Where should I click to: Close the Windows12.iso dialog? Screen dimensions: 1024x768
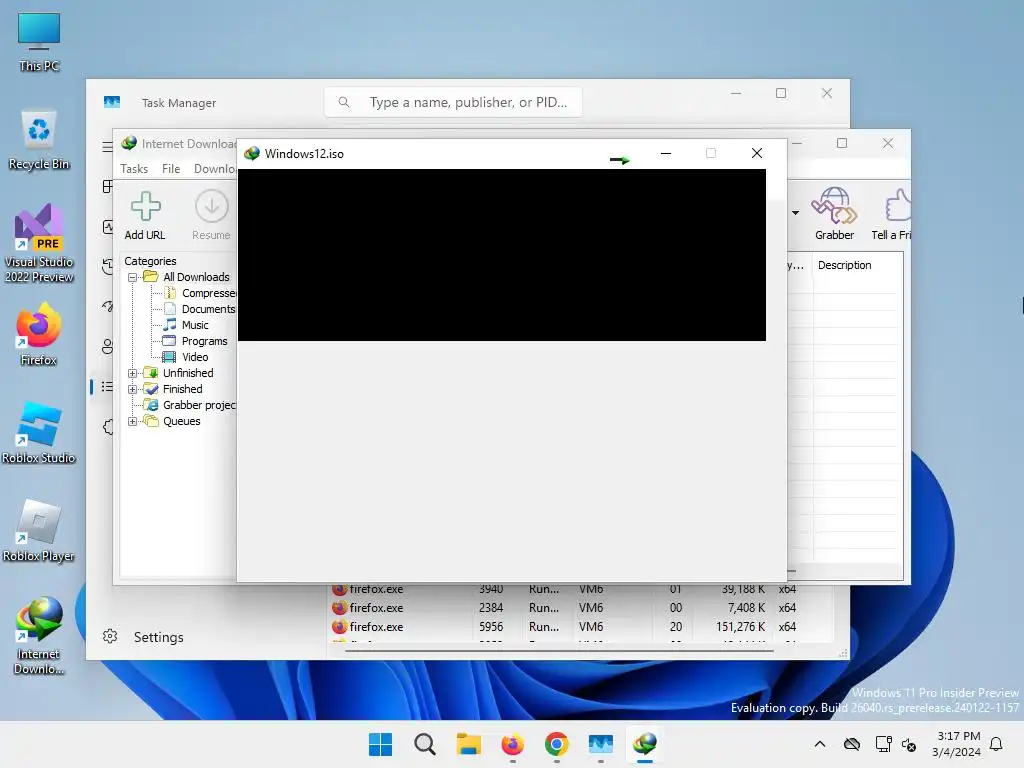(x=757, y=153)
